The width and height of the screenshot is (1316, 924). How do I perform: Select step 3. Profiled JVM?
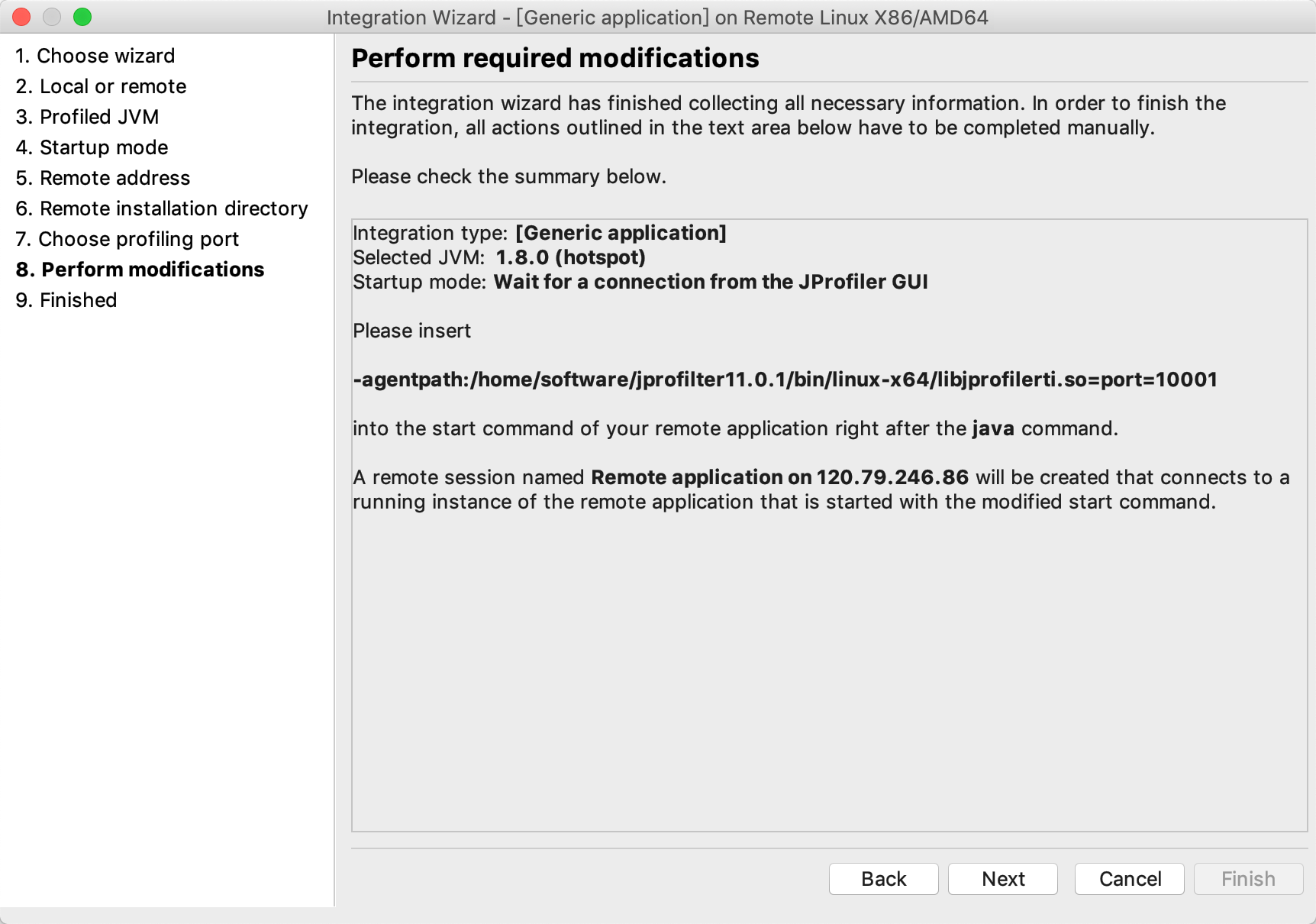tap(87, 117)
